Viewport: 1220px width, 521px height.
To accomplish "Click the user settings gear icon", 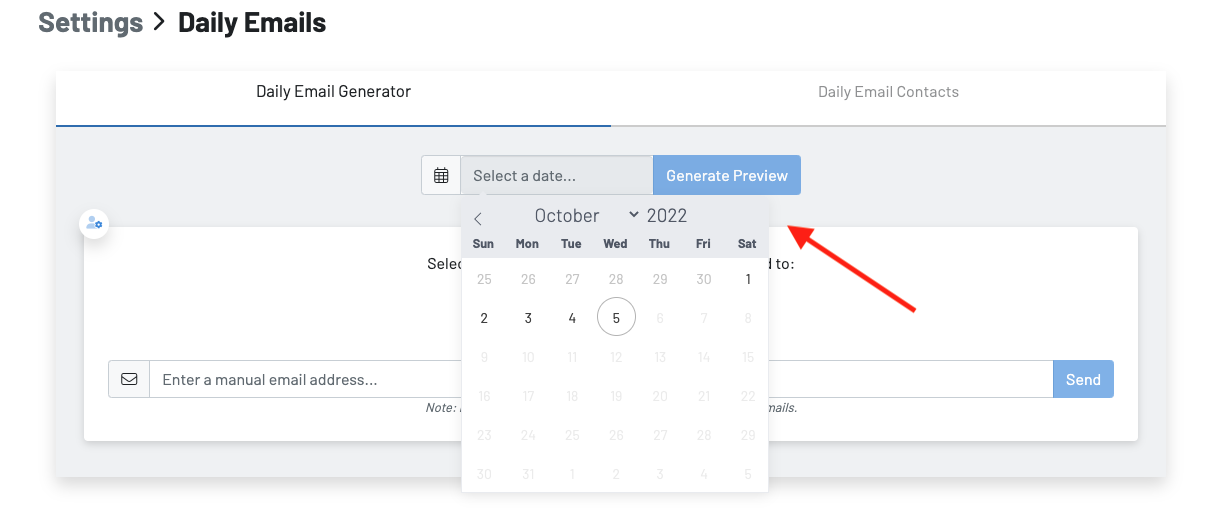I will click(x=94, y=223).
